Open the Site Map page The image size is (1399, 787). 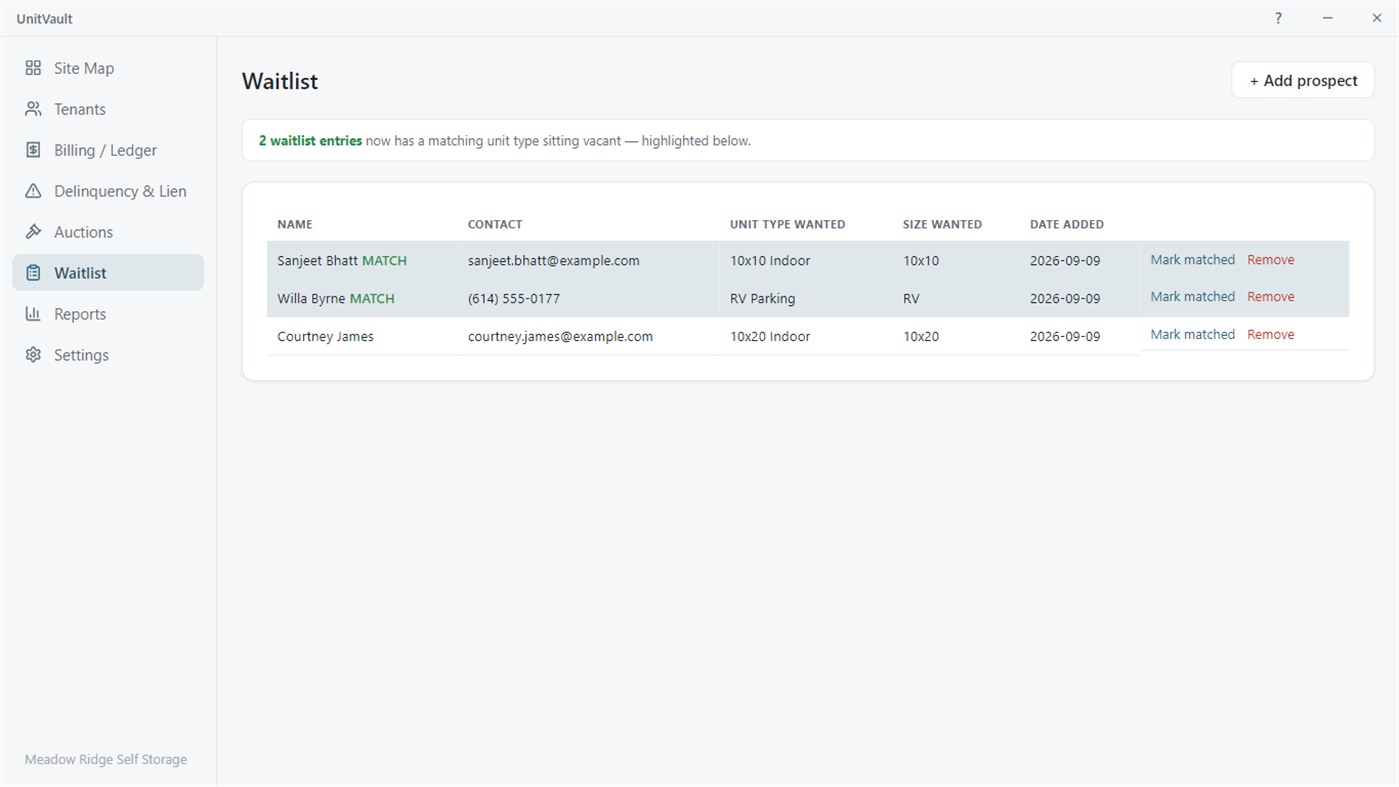pos(108,68)
